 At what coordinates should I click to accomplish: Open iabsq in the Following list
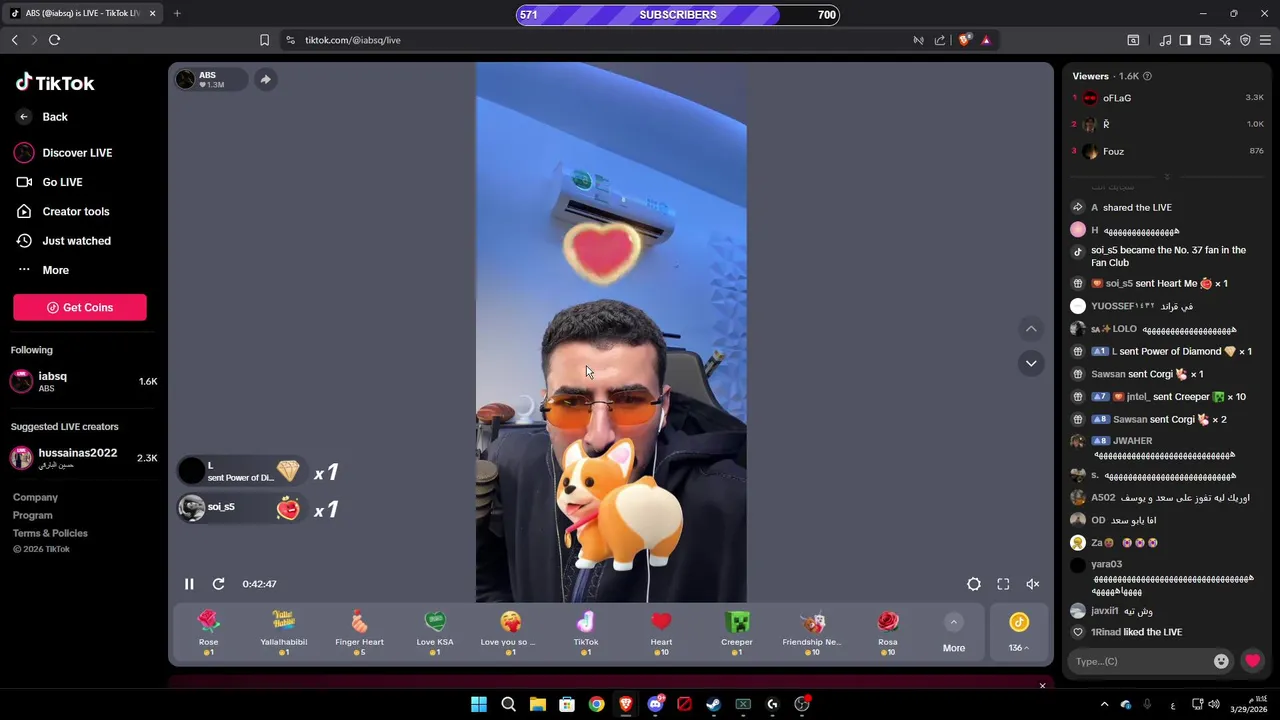83,381
